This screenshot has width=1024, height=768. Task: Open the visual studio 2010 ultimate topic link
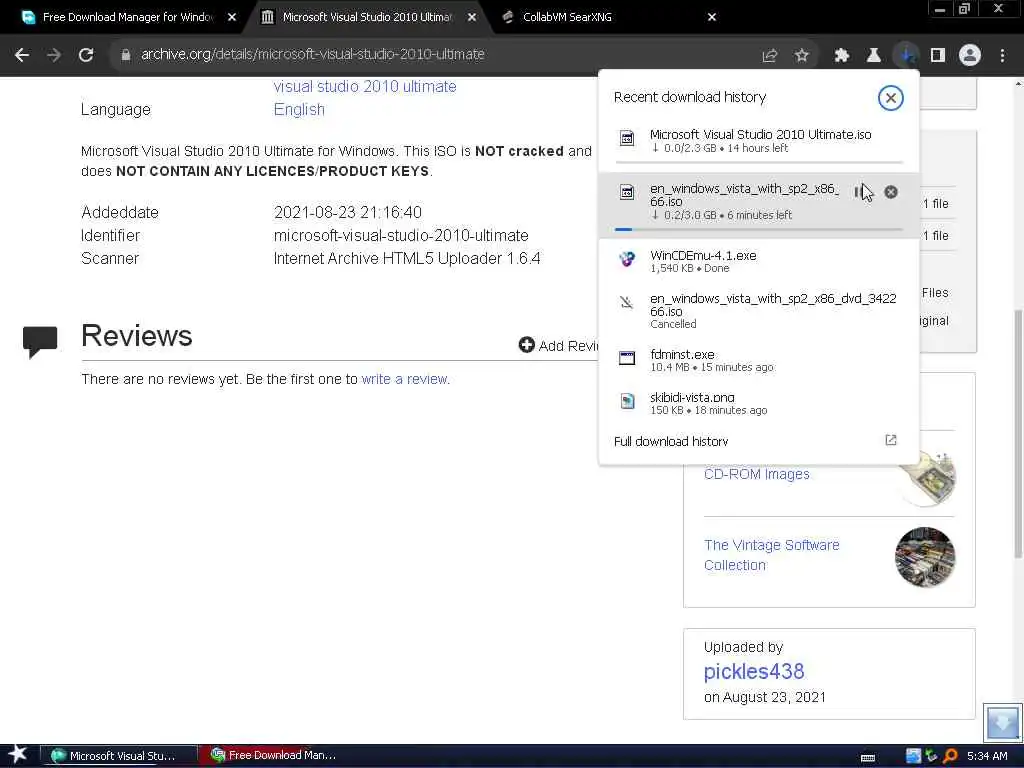coord(365,86)
